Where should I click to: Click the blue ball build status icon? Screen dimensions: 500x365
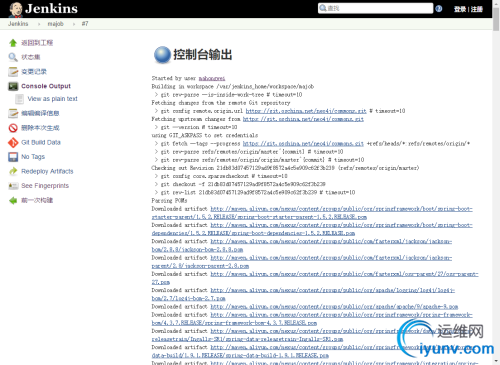click(162, 55)
